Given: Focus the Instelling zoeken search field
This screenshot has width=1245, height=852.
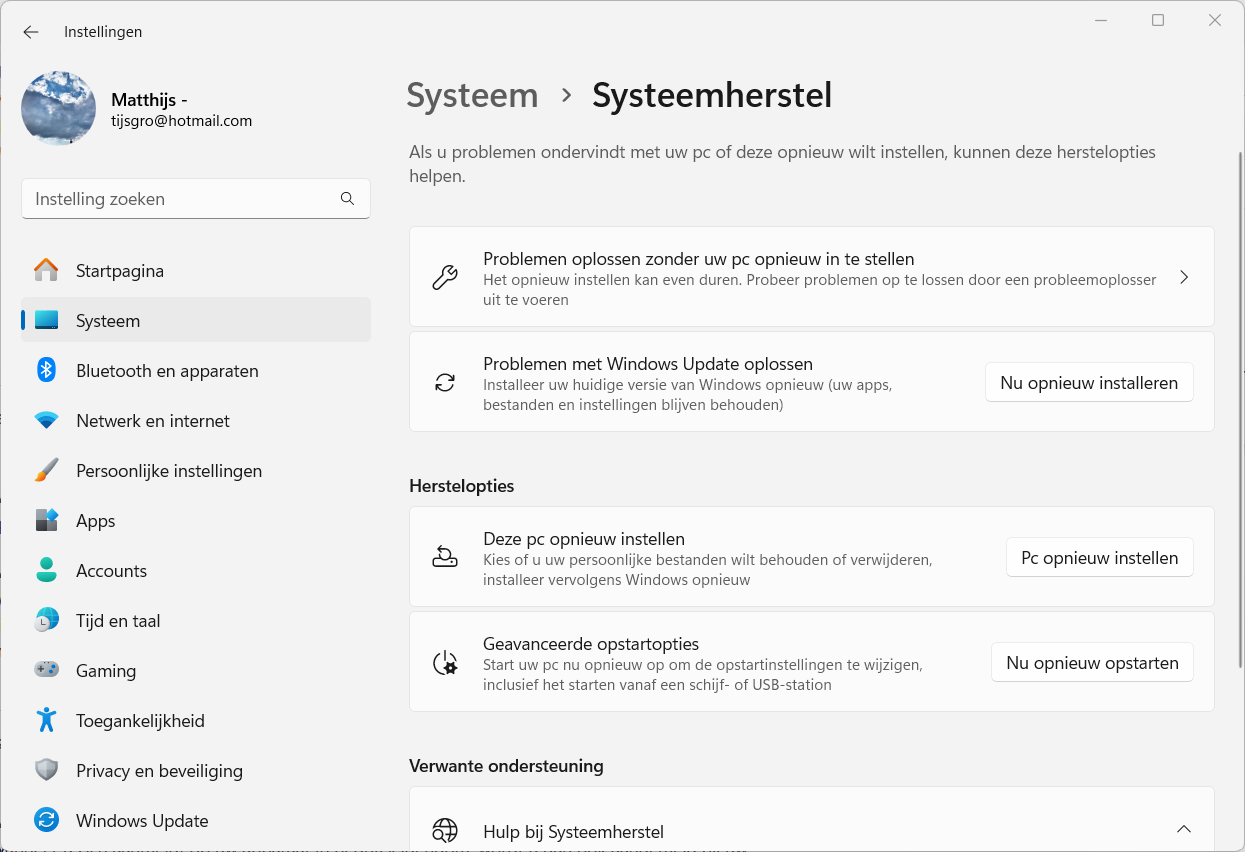Looking at the screenshot, I should pos(180,199).
